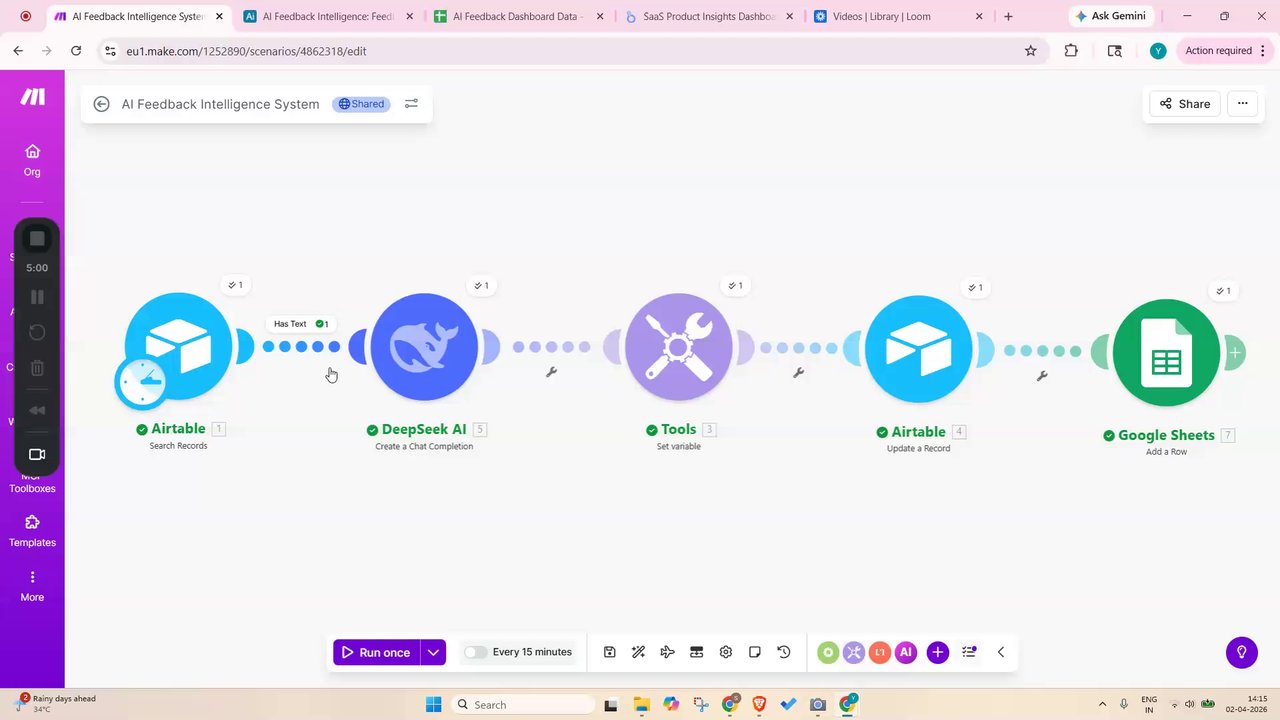Switch to SaaS Product Insights Dashboard tab
The height and width of the screenshot is (720, 1280).
pos(707,17)
